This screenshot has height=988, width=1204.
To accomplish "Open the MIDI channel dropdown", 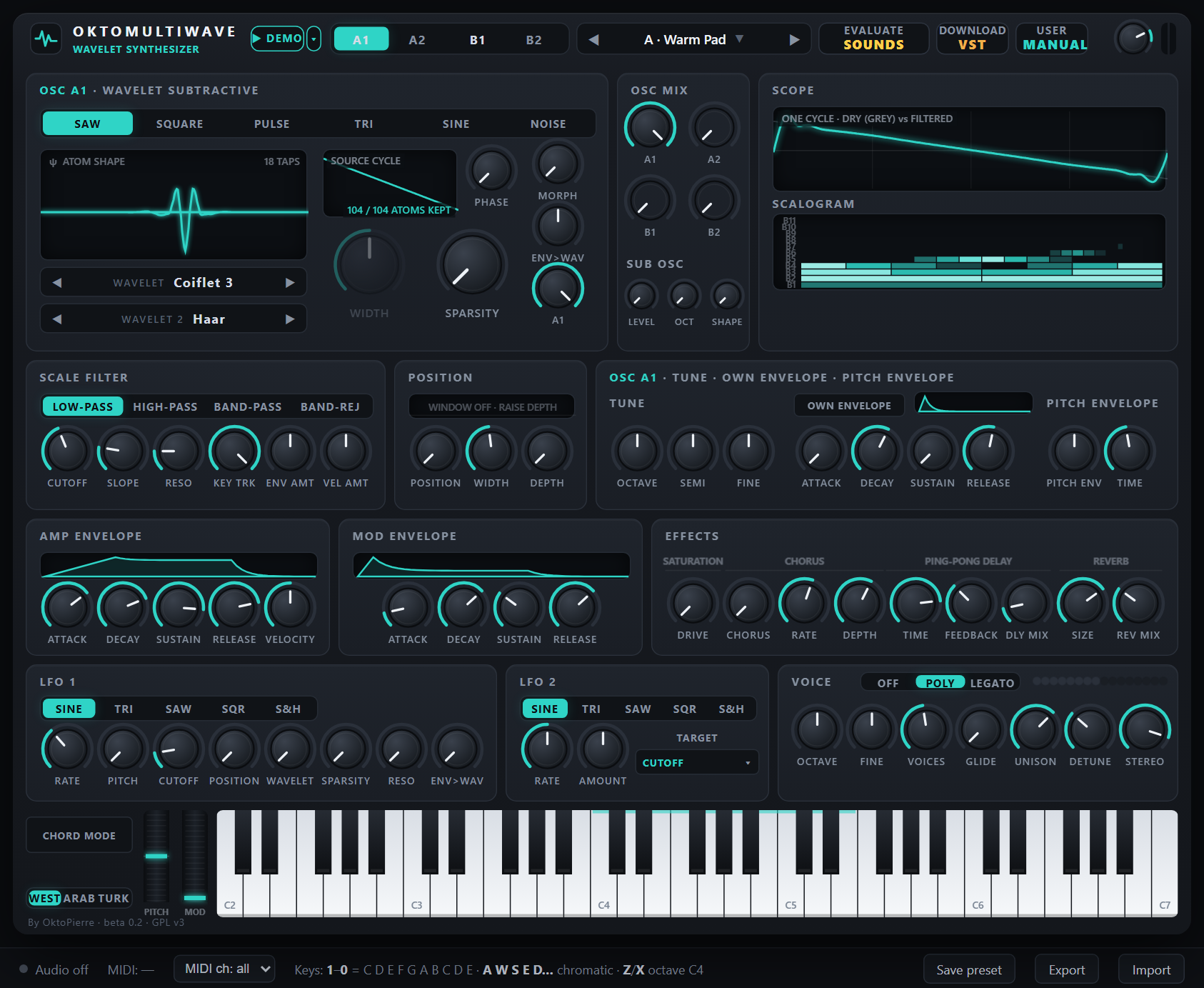I will pyautogui.click(x=224, y=969).
